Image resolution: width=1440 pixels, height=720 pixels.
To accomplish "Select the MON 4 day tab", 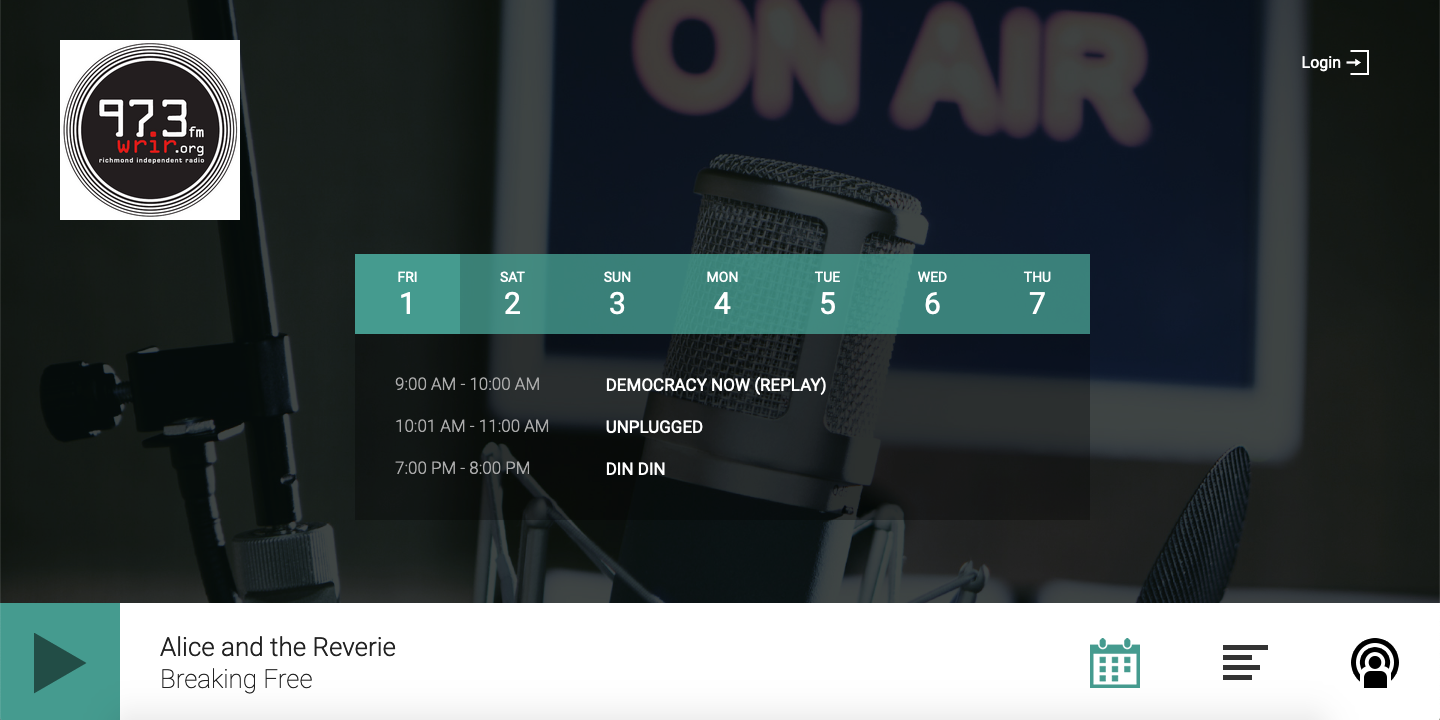I will coord(722,294).
